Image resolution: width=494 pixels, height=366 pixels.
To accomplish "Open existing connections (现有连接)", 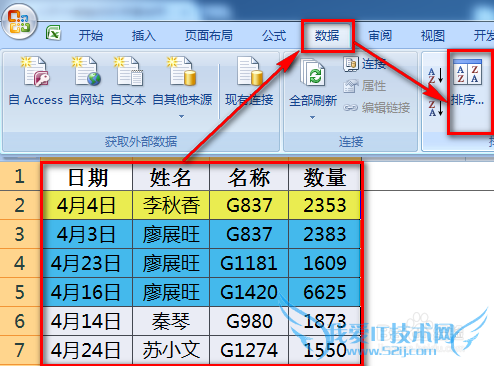I will [249, 81].
